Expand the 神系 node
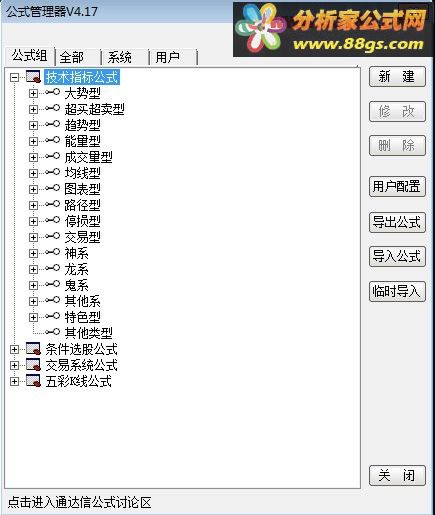 click(33, 254)
